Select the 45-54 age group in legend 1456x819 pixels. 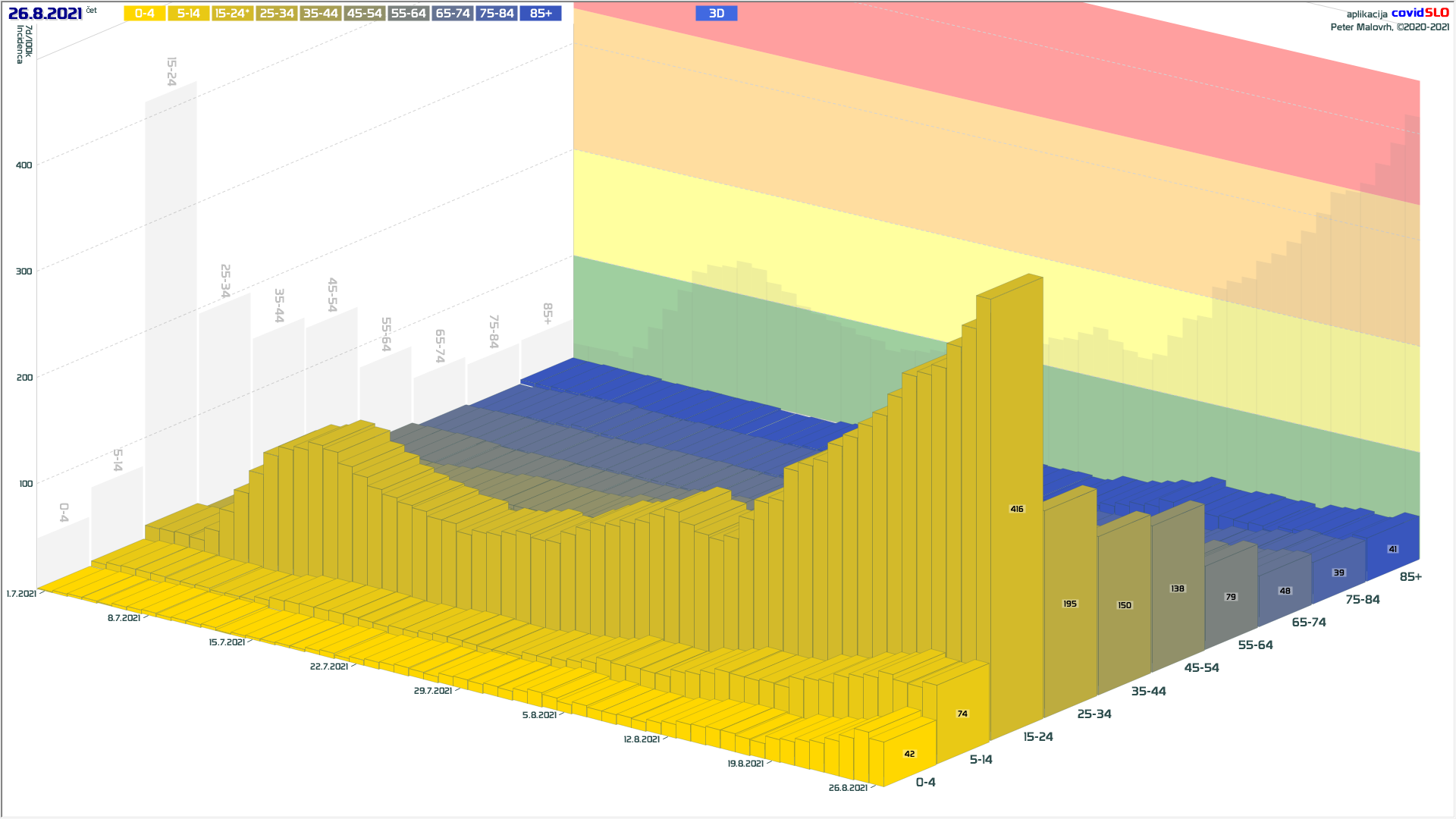click(x=365, y=14)
